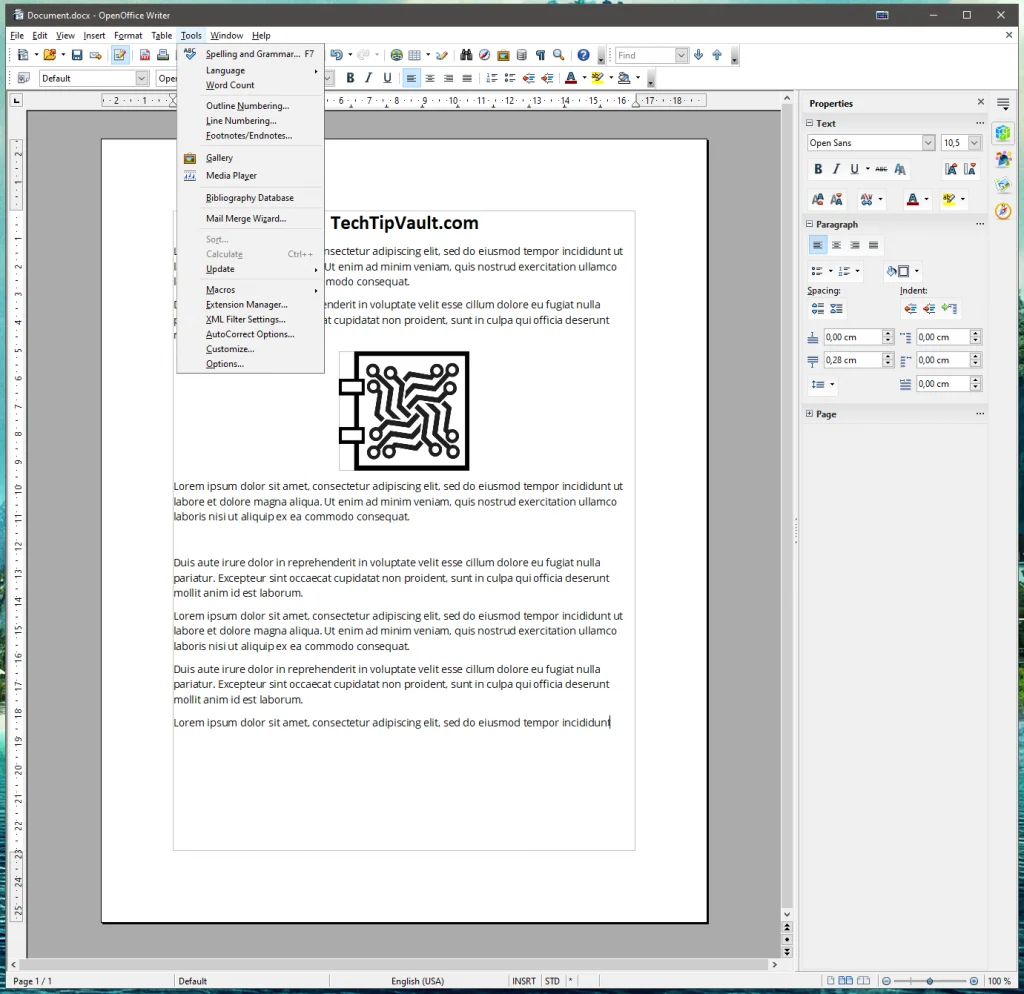Click English (USA) language in status bar
This screenshot has height=994, width=1024.
[x=418, y=981]
